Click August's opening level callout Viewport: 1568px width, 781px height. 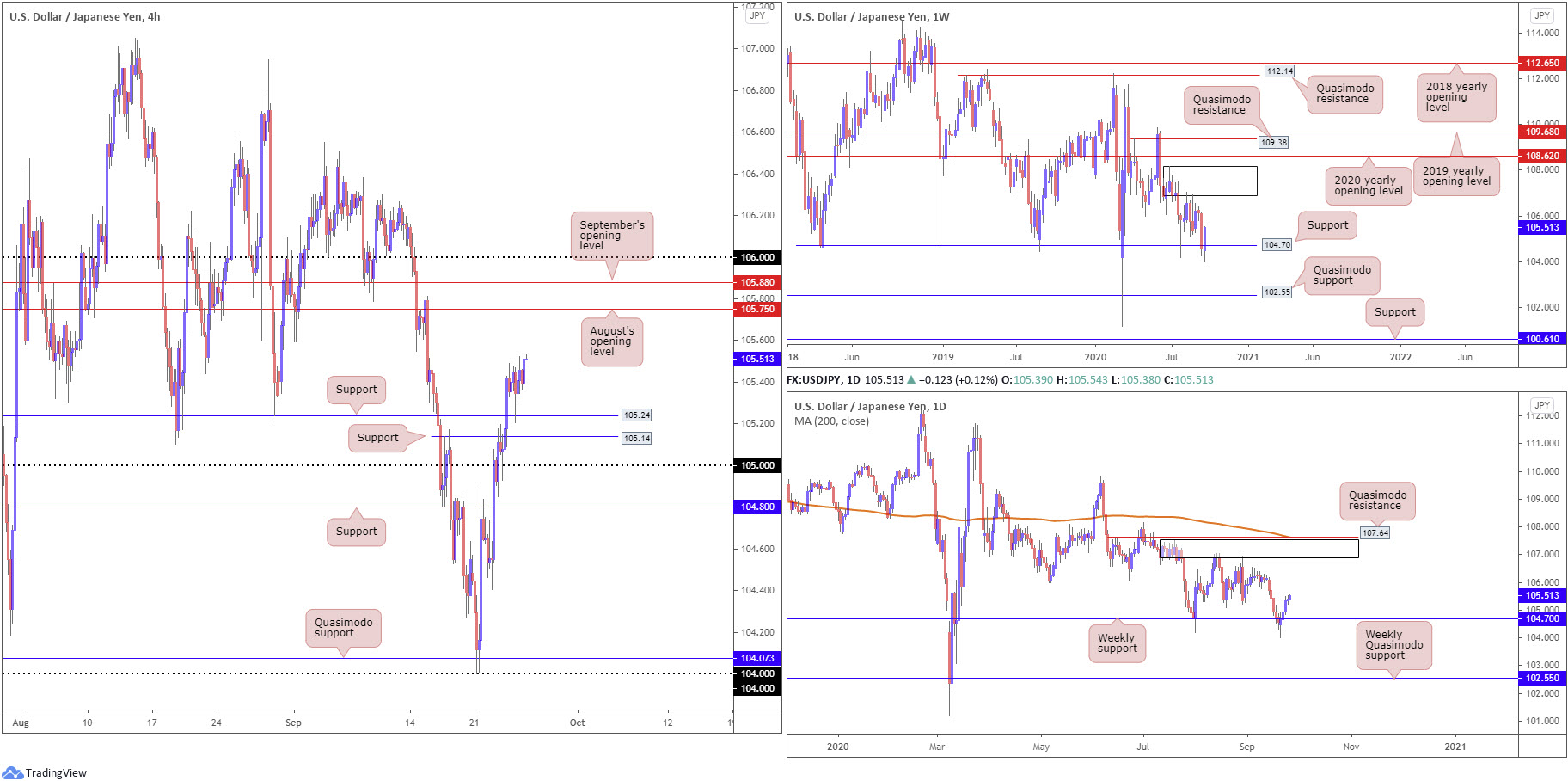(x=611, y=341)
